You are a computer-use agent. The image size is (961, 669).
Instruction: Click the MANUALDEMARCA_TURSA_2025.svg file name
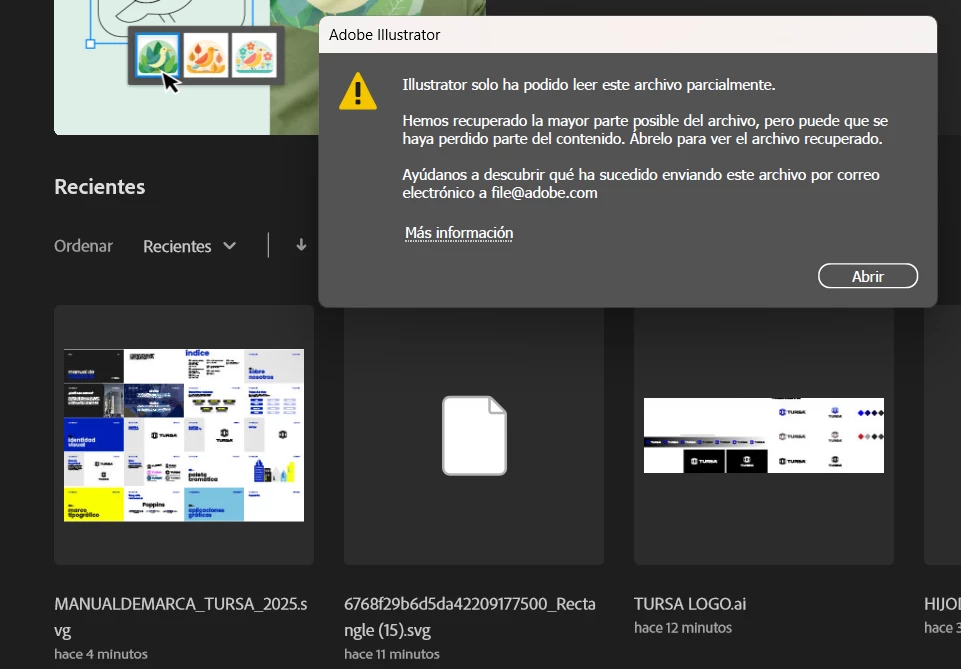point(181,617)
